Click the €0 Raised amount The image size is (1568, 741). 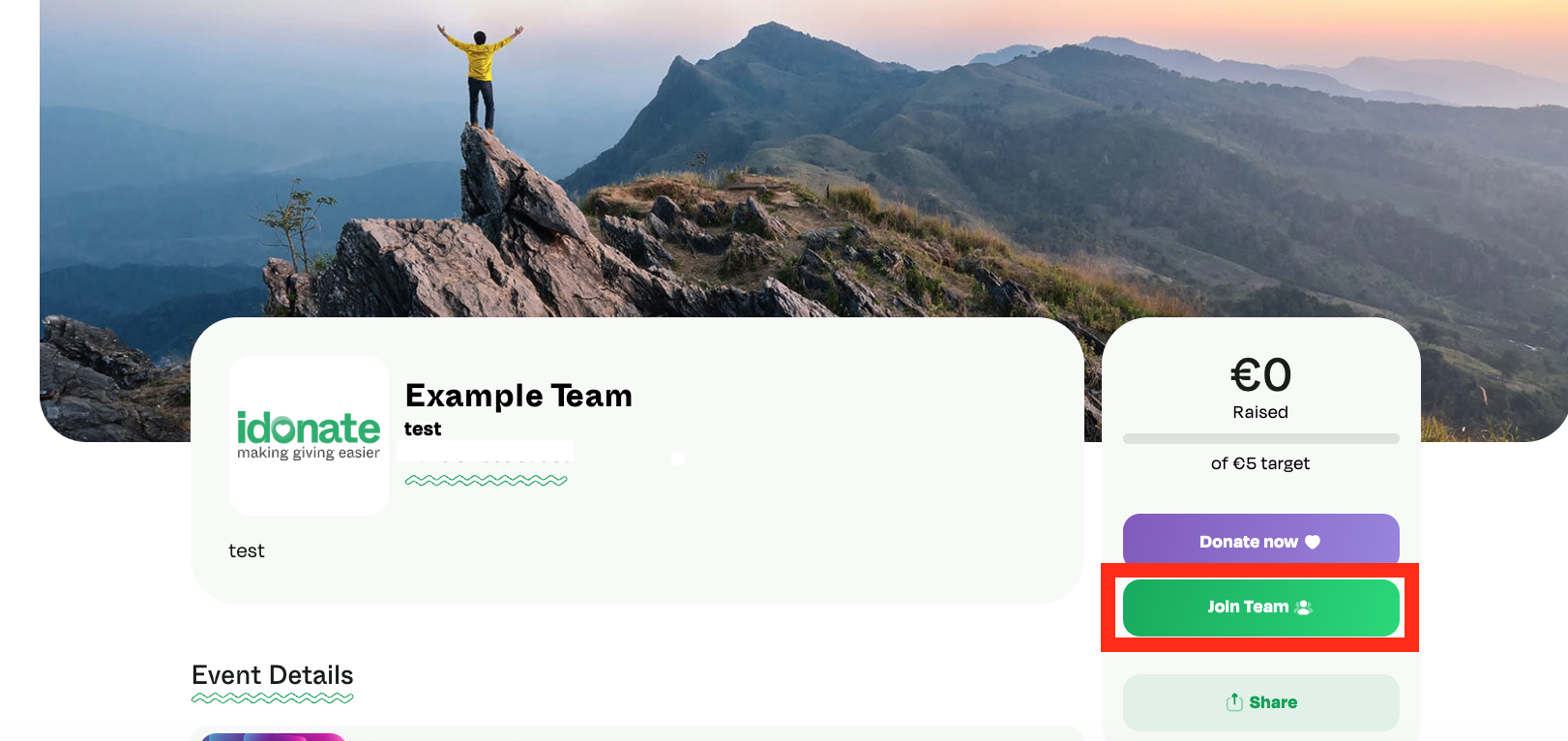(1260, 387)
